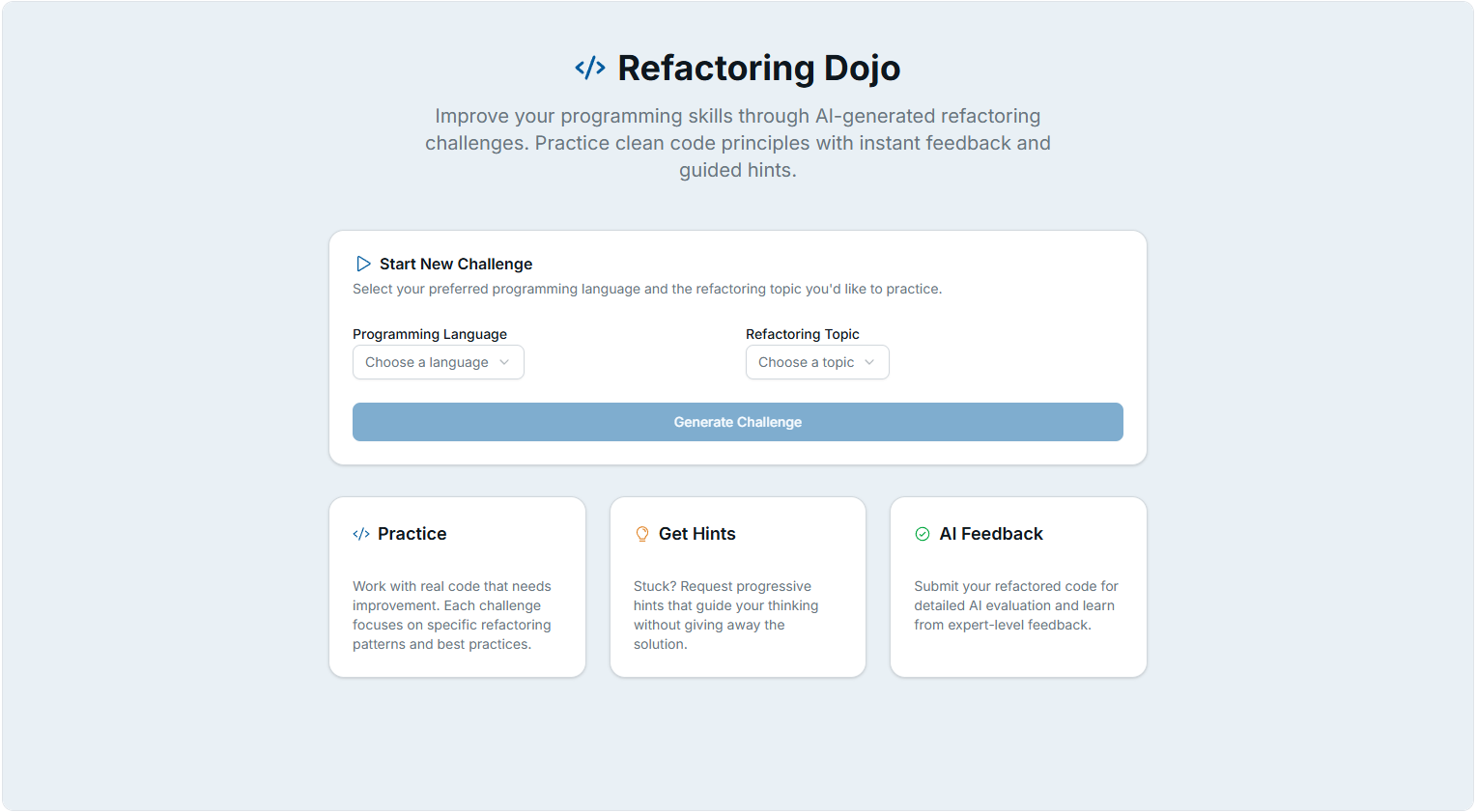The height and width of the screenshot is (812, 1477).
Task: Click the lightbulb icon in Get Hints card
Action: pyautogui.click(x=642, y=534)
